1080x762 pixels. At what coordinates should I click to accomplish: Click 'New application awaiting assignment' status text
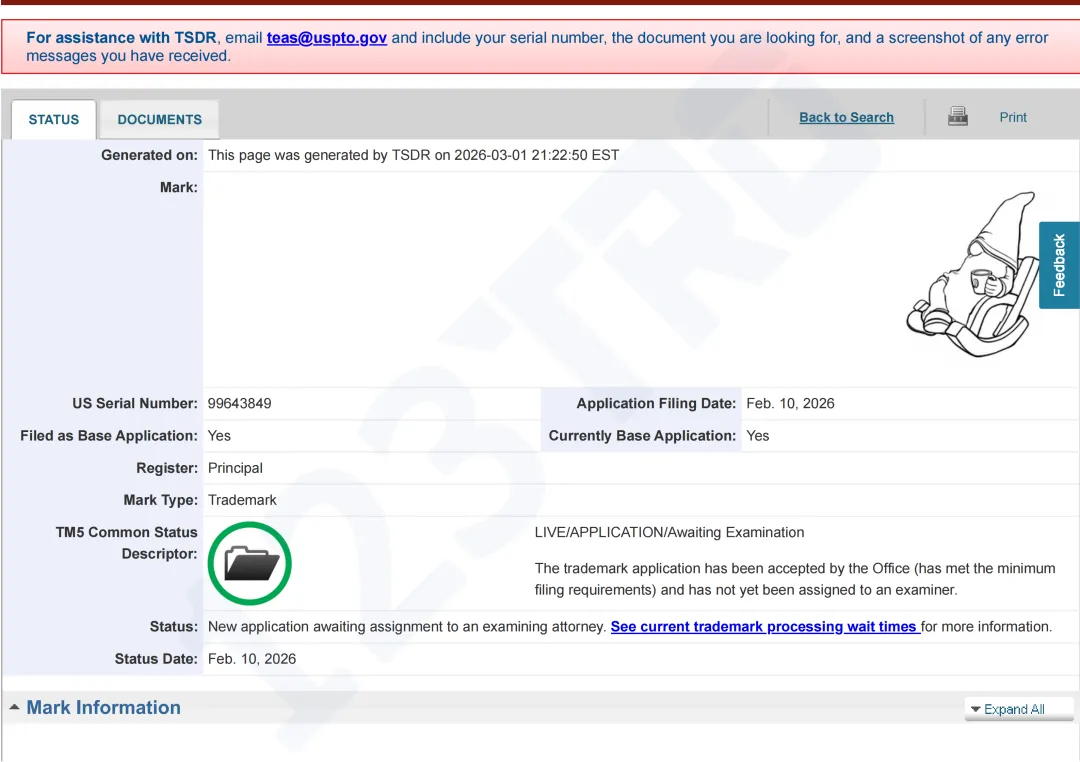(x=407, y=627)
